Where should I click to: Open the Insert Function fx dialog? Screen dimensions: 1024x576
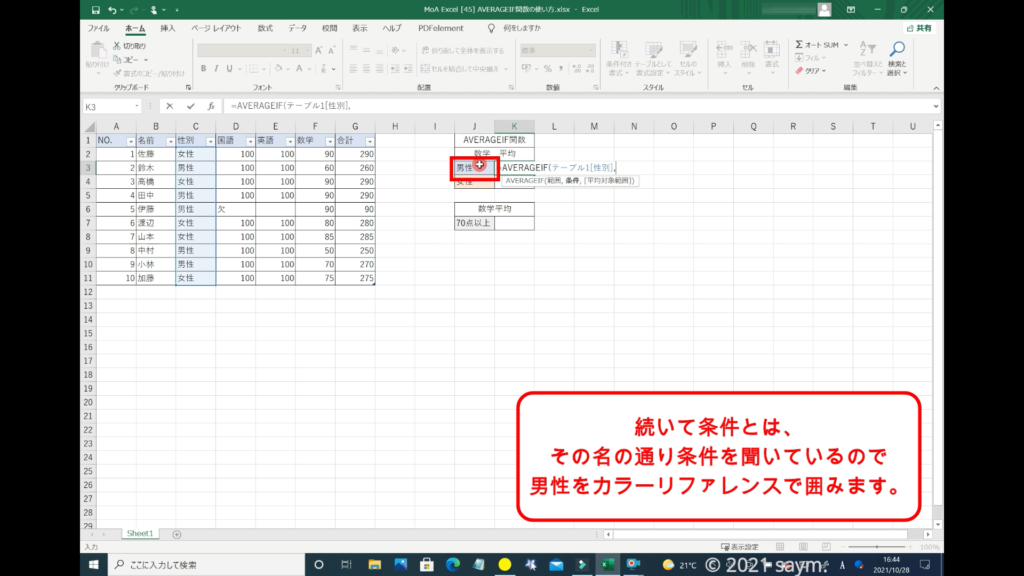tap(210, 106)
